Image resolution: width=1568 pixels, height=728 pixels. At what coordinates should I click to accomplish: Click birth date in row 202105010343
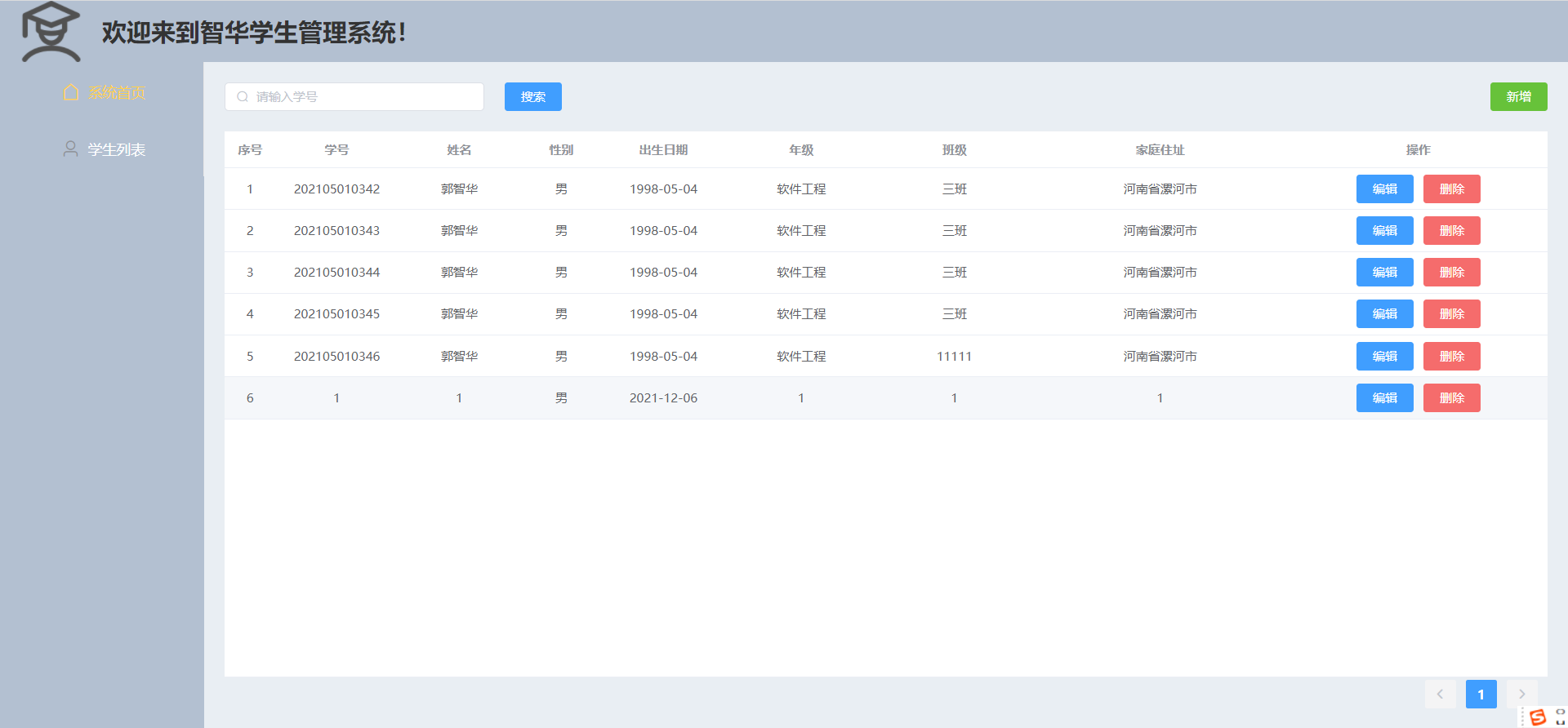pos(663,230)
